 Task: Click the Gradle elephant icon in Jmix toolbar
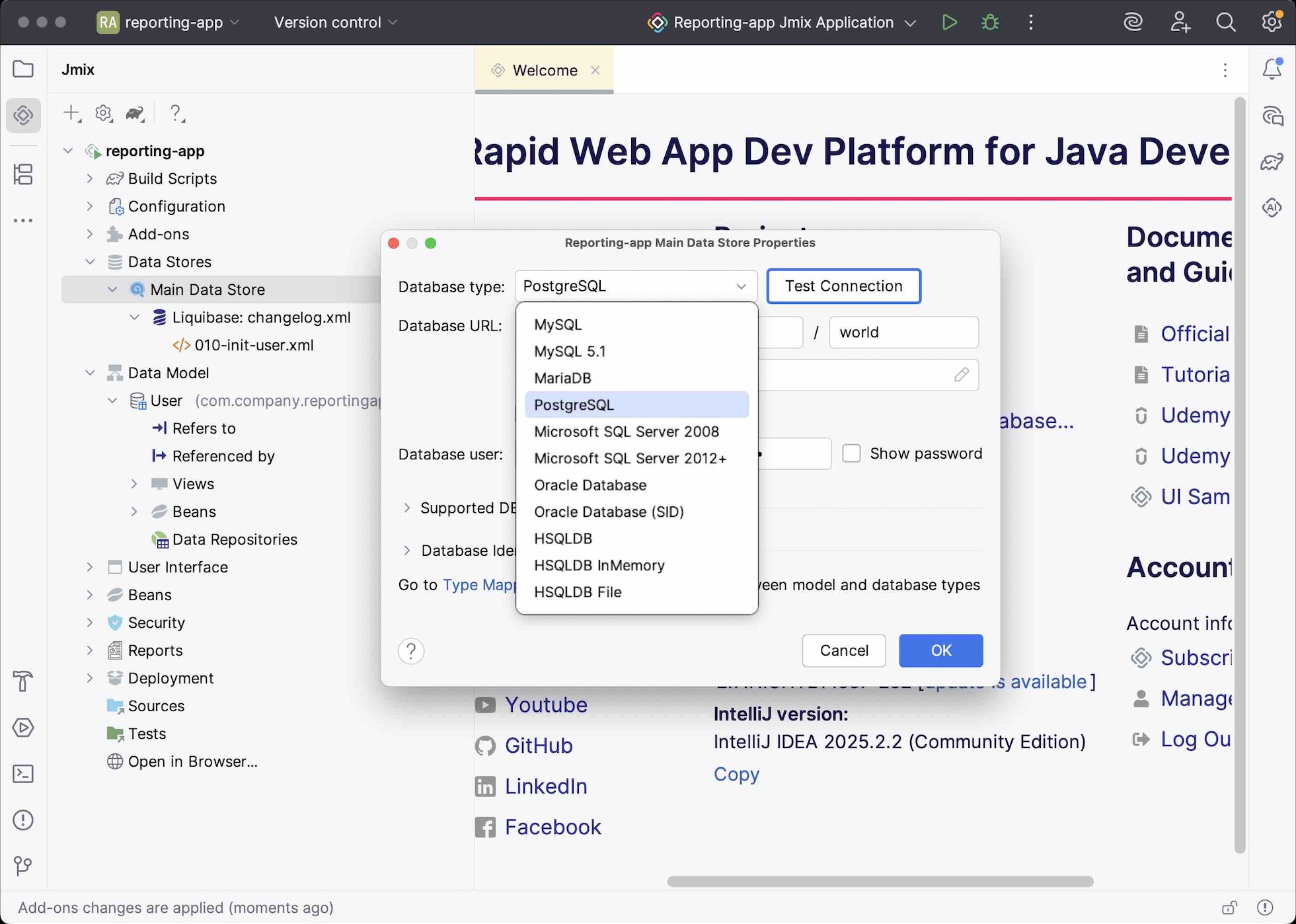pos(135,113)
